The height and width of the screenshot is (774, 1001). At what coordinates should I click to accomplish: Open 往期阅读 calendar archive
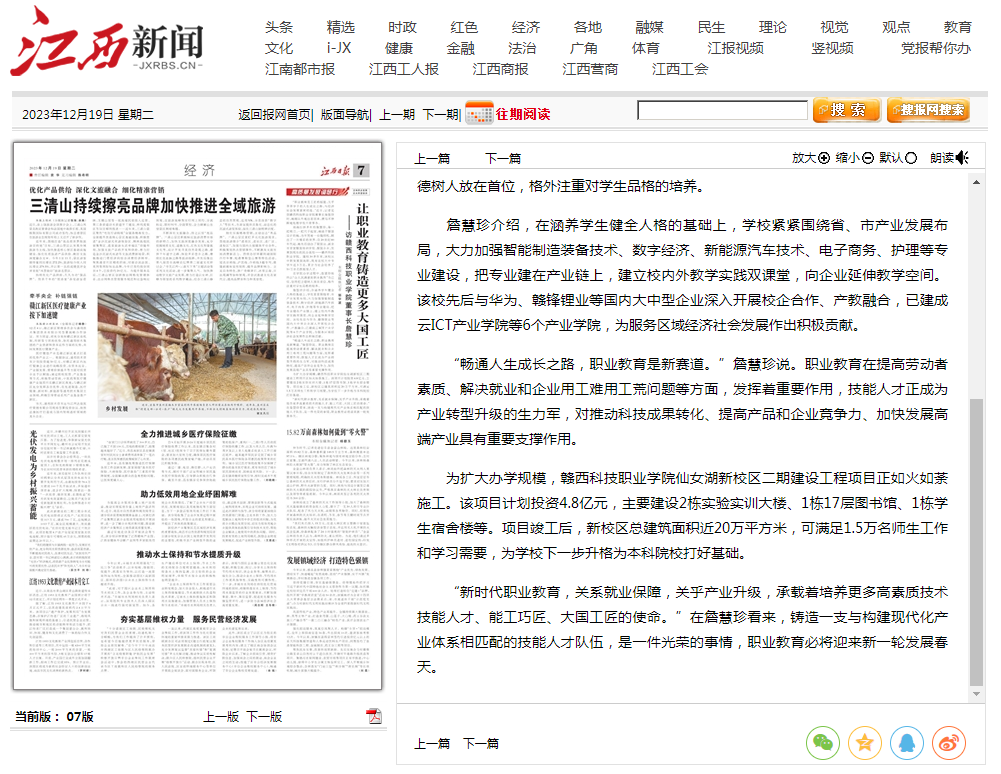[x=508, y=113]
